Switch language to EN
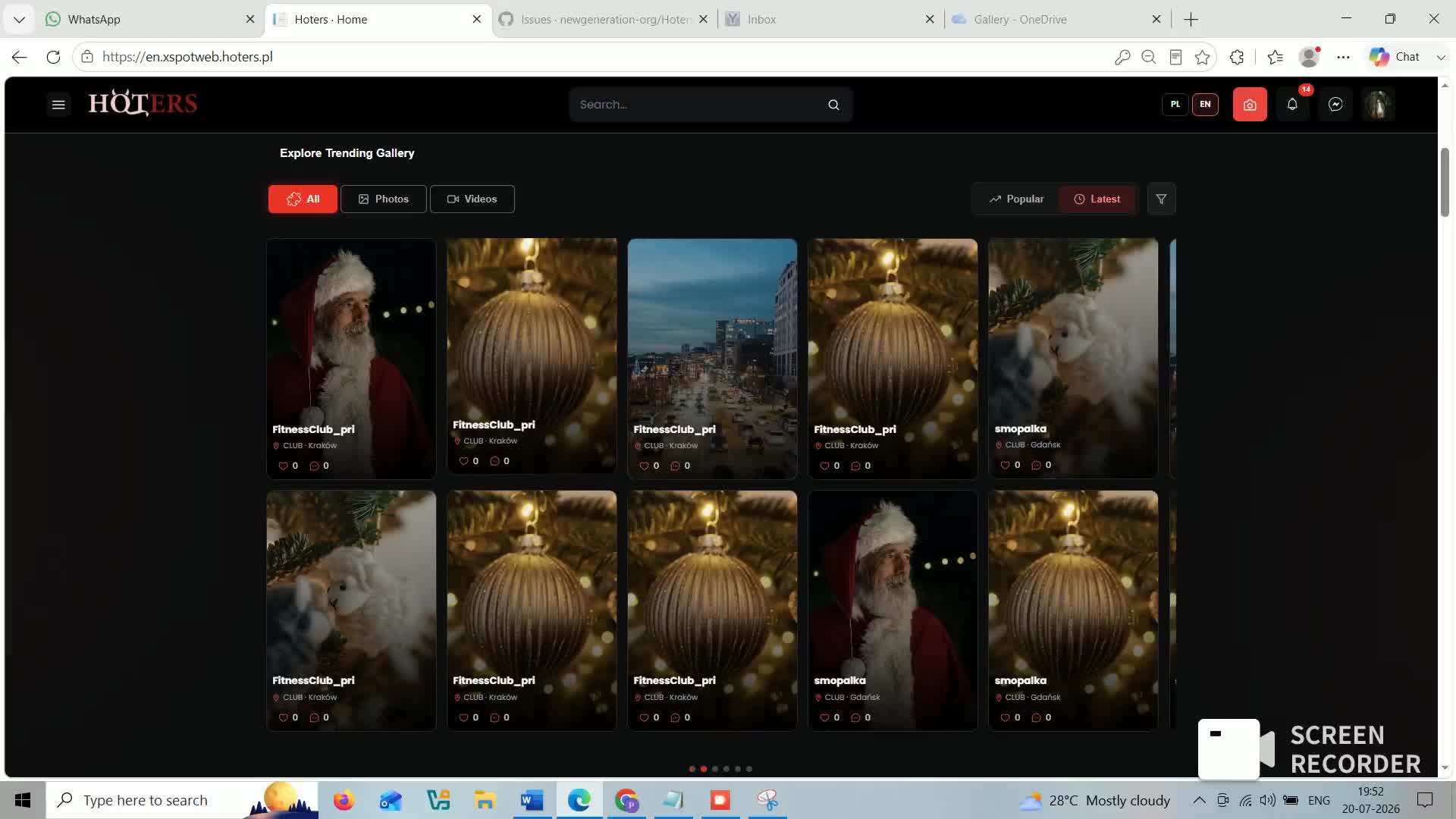 (1205, 105)
